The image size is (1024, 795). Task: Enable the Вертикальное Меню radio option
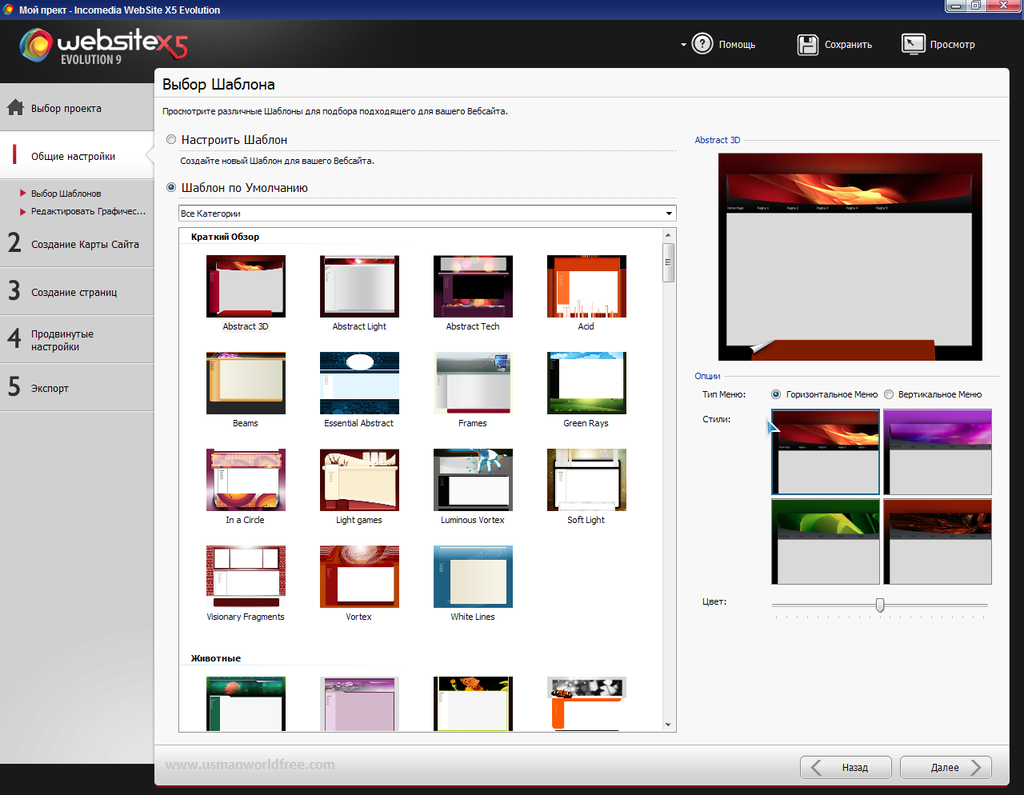pos(889,394)
